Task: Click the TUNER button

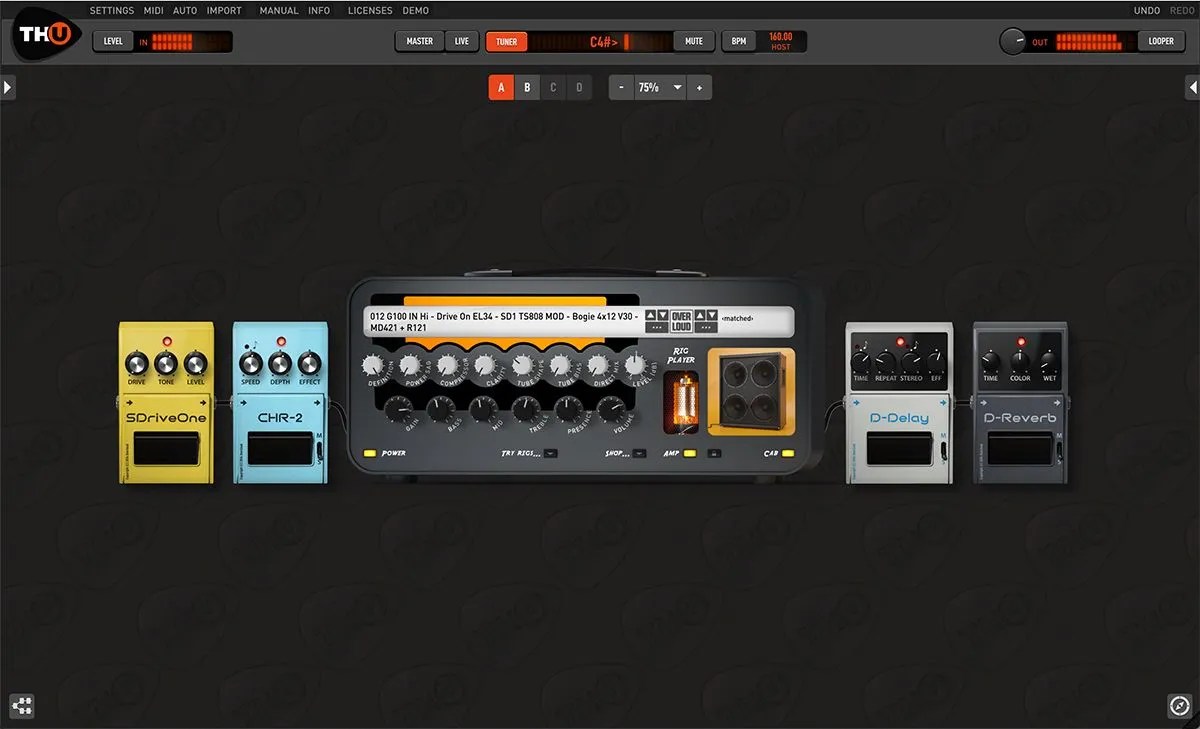Action: (x=507, y=41)
